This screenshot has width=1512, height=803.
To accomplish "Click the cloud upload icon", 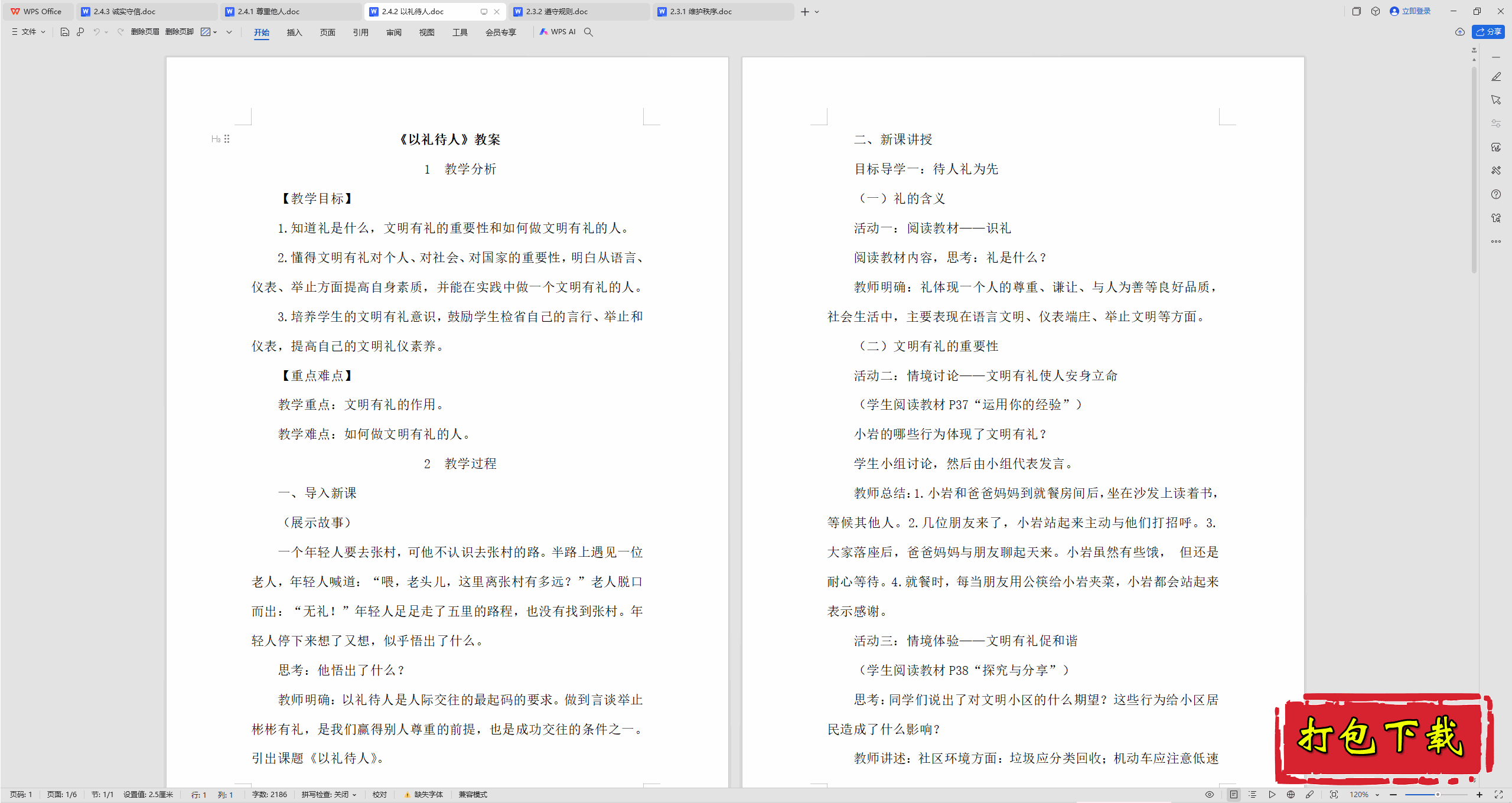I will (x=1459, y=32).
